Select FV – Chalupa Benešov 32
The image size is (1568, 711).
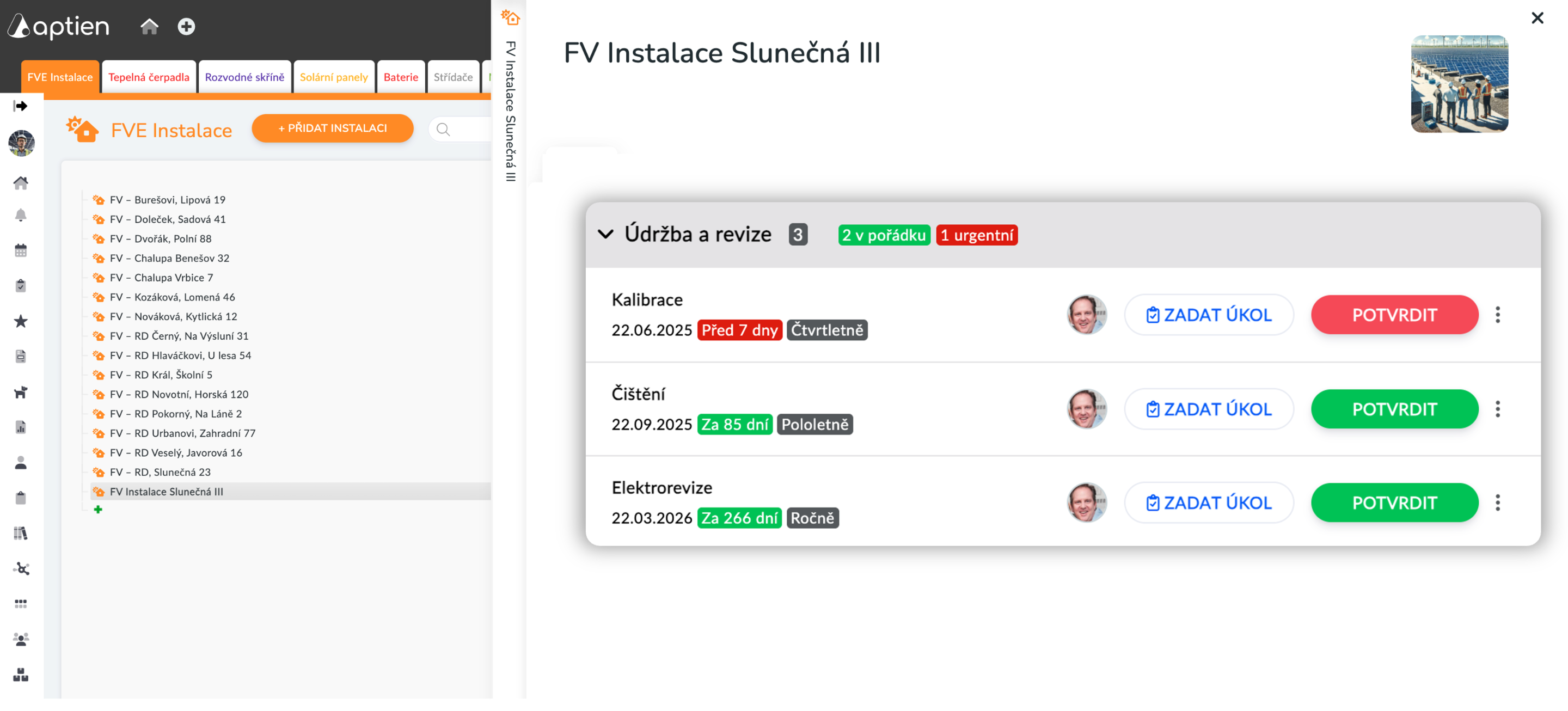tap(169, 258)
